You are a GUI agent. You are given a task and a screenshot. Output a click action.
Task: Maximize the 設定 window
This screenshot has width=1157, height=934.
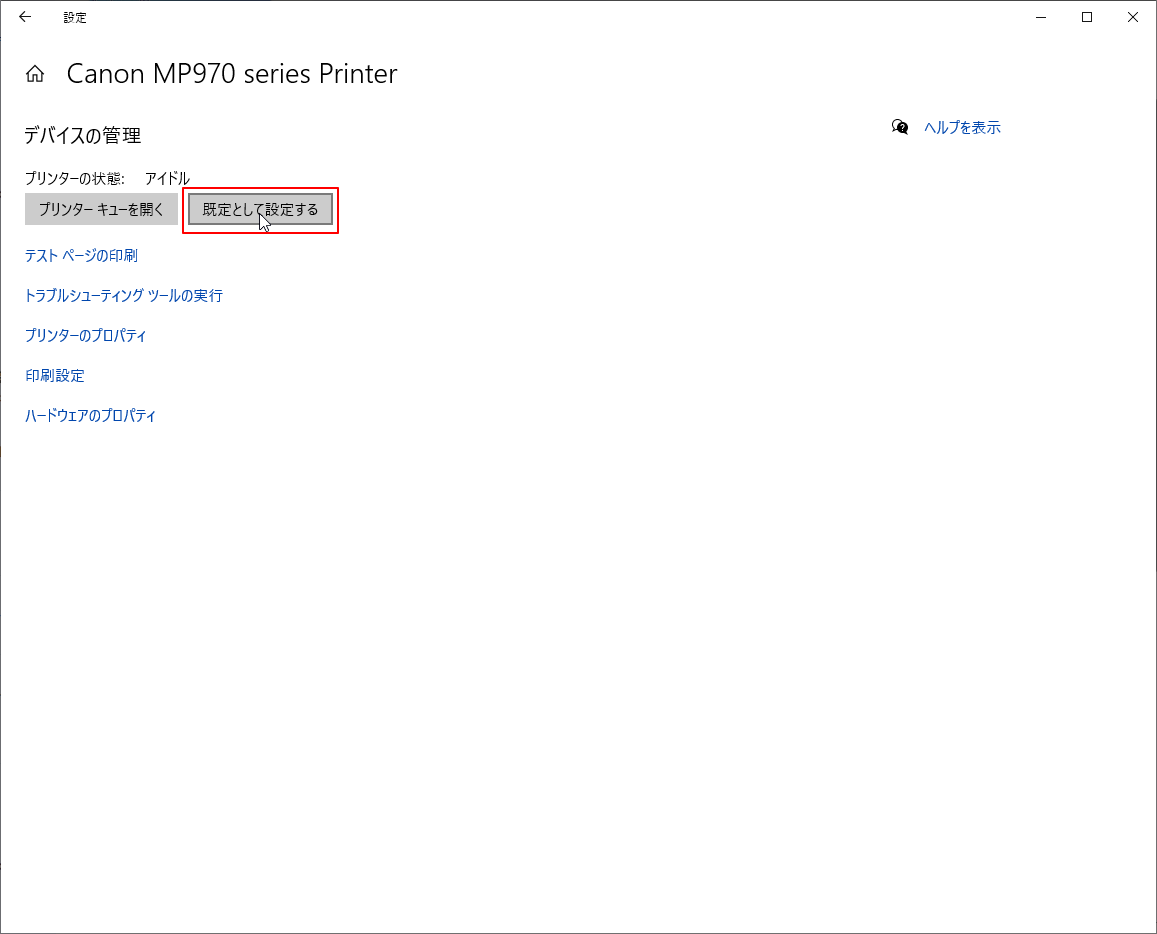[1087, 17]
